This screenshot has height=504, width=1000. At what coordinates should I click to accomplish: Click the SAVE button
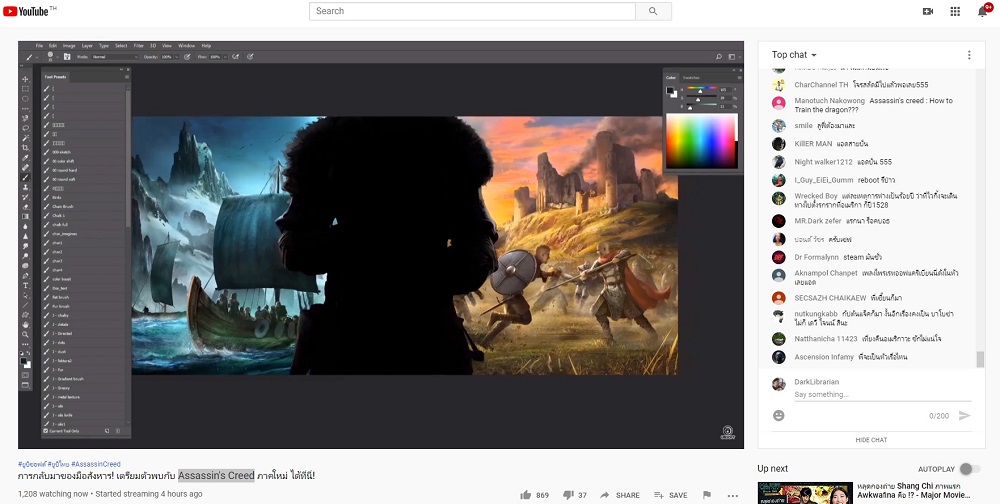pos(671,495)
